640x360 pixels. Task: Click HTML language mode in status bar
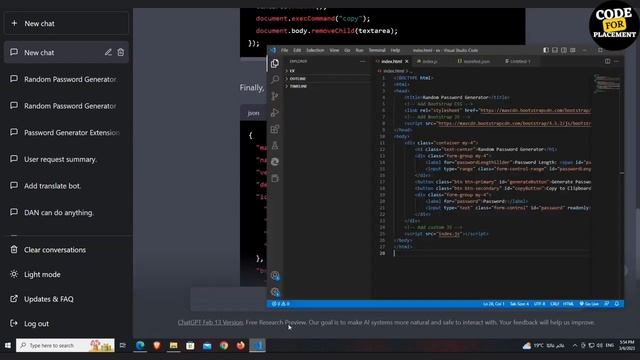pos(568,304)
